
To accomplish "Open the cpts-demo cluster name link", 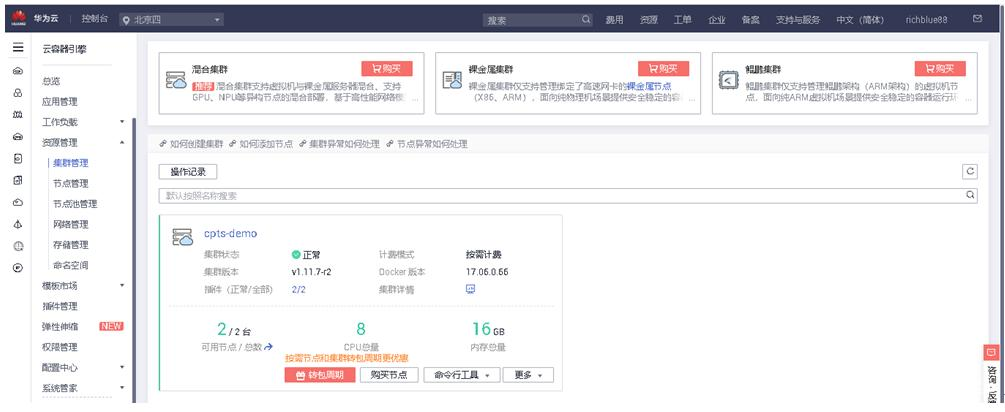I will (230, 233).
